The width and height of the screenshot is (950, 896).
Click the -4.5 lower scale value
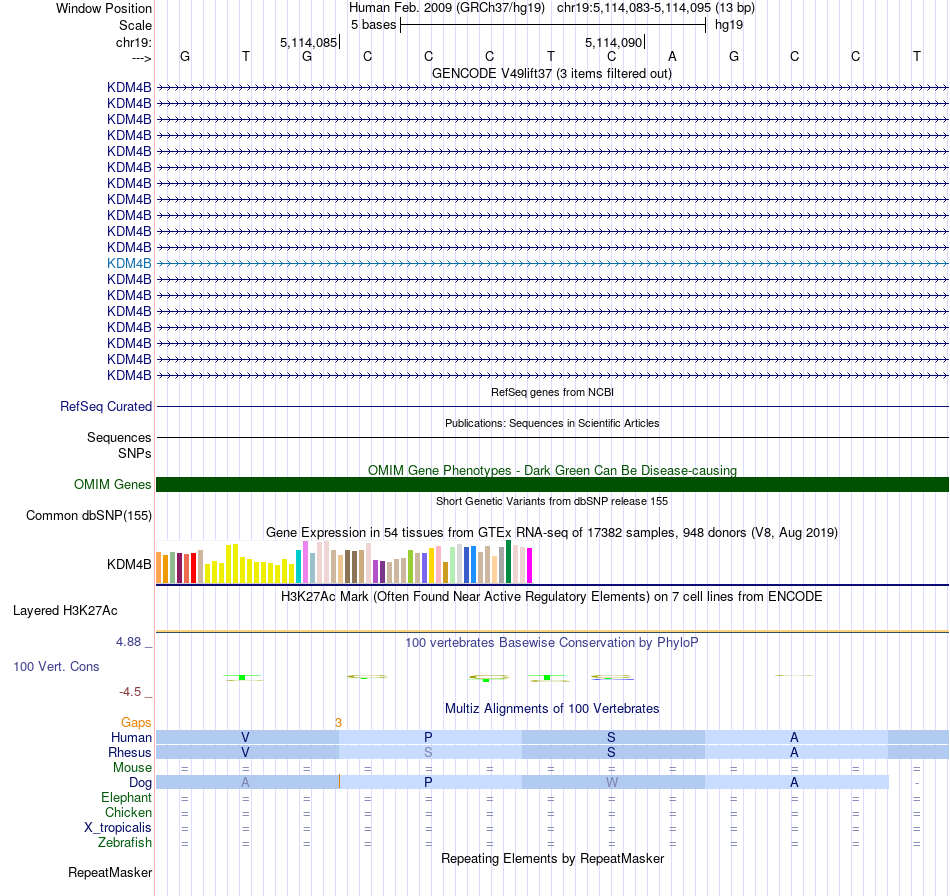coord(130,692)
